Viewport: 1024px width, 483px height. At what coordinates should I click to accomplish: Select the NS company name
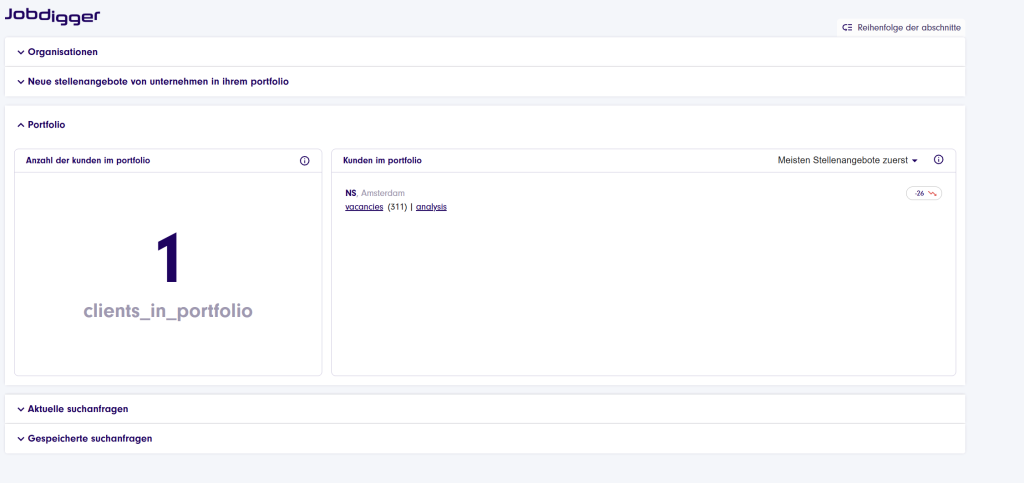tap(350, 193)
